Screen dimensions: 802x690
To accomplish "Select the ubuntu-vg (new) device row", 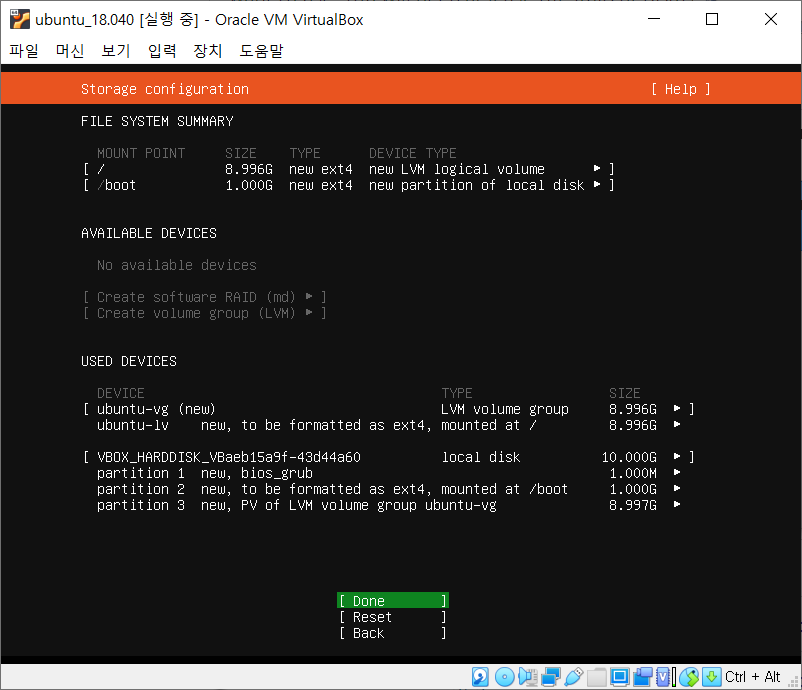I will (389, 409).
